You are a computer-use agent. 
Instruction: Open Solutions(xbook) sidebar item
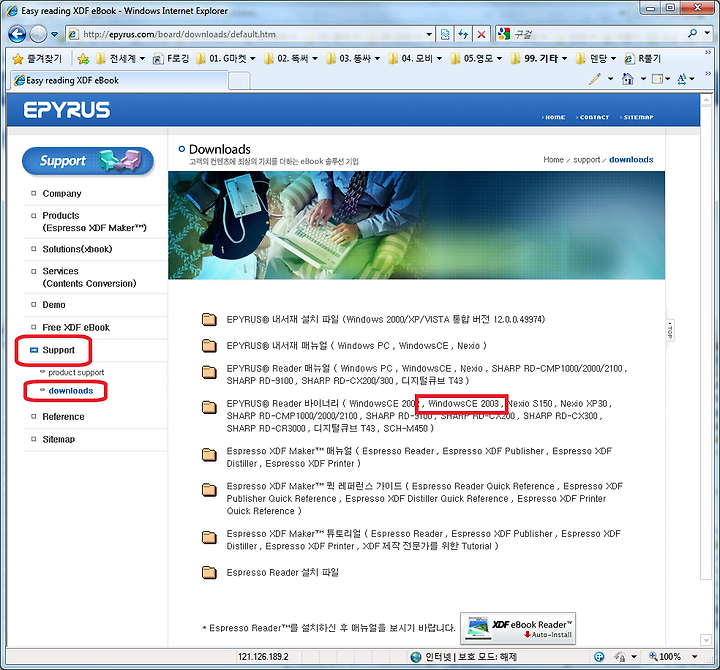77,249
